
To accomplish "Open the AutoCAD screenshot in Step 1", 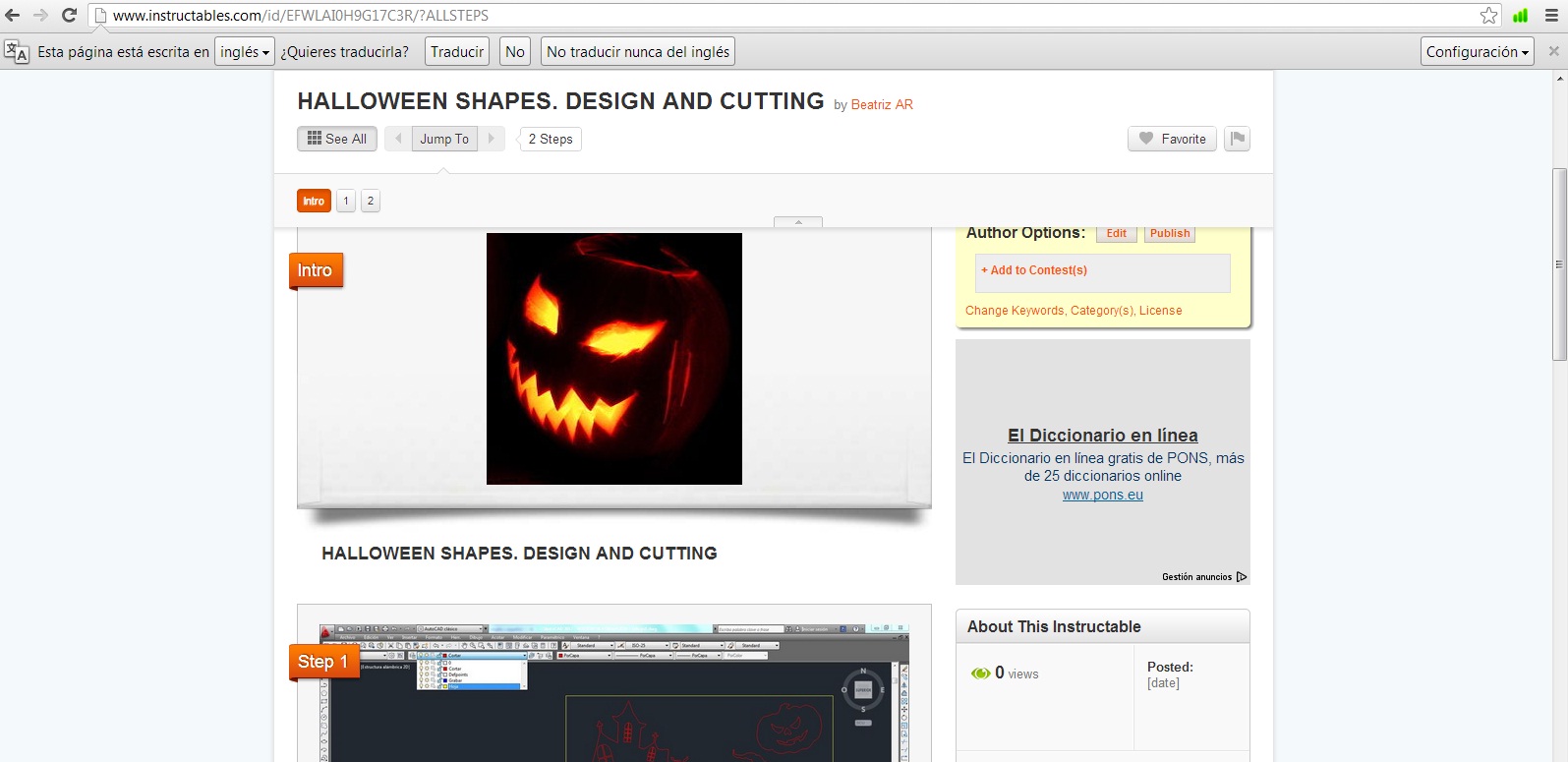I will coord(614,692).
